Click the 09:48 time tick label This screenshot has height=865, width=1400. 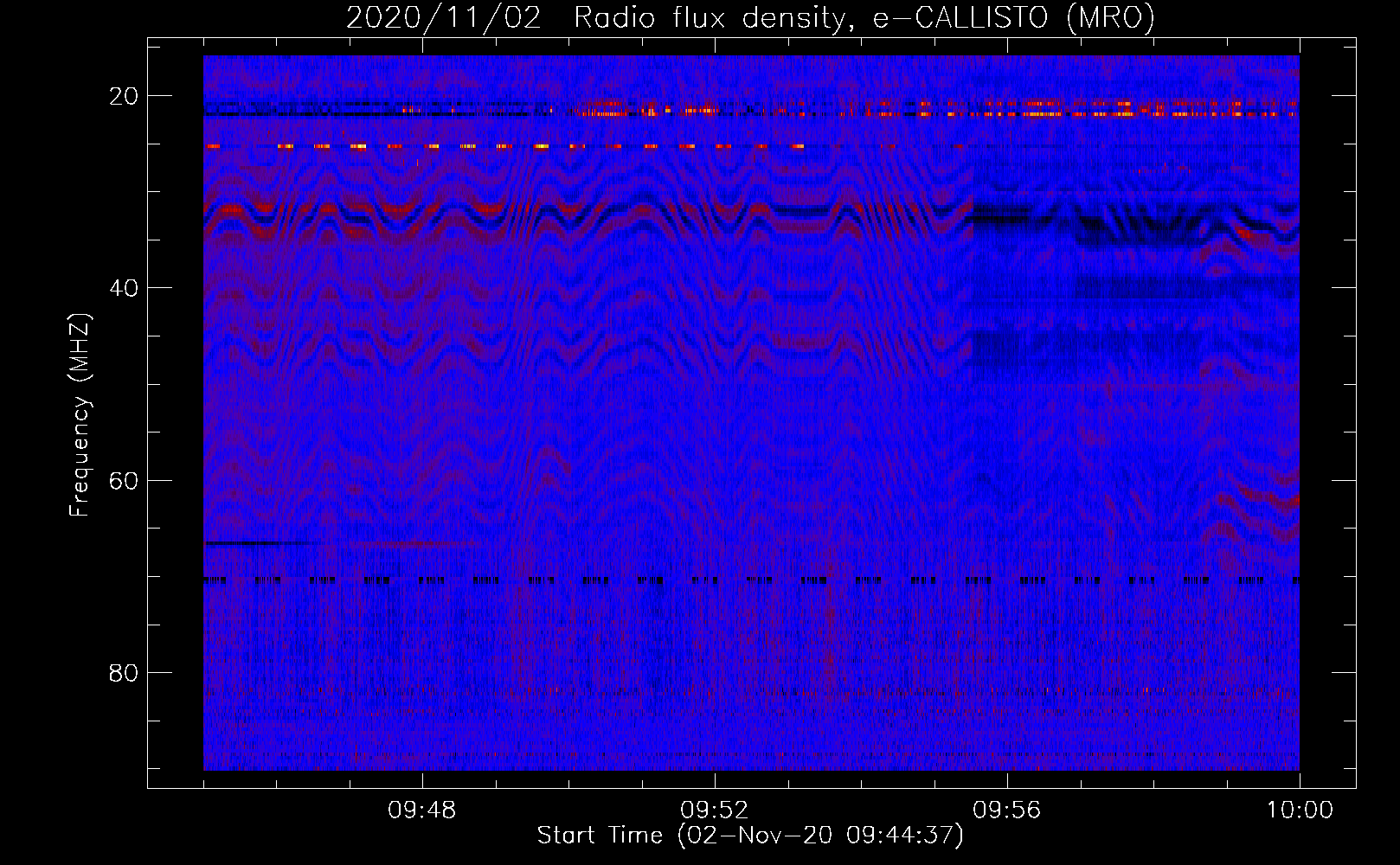(x=421, y=811)
